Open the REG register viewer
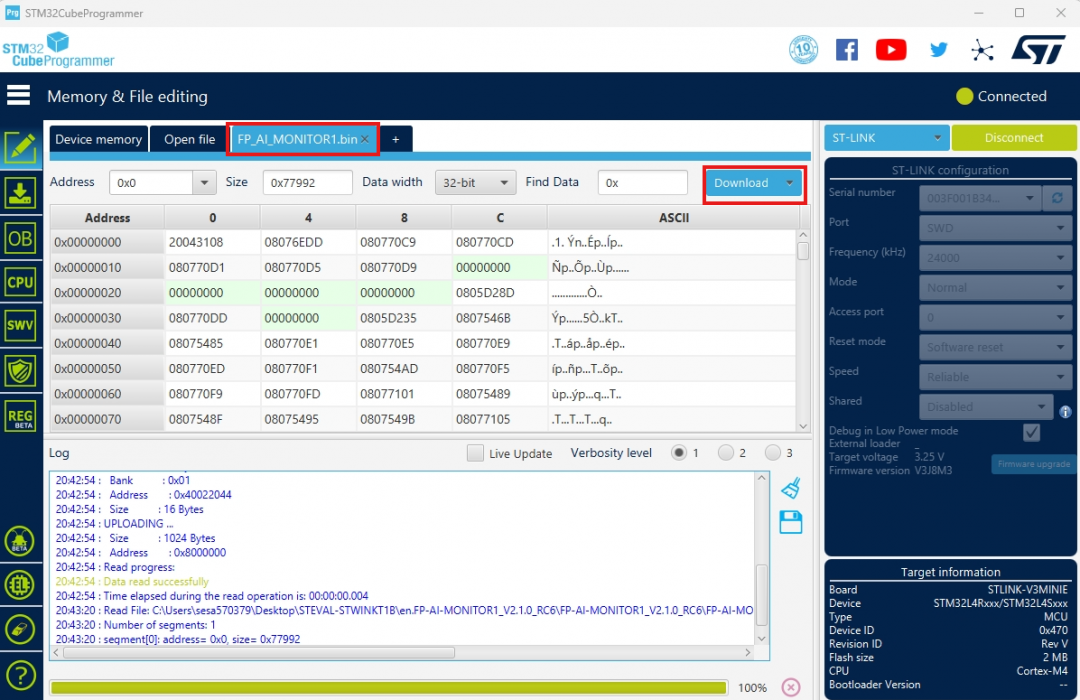 point(21,416)
